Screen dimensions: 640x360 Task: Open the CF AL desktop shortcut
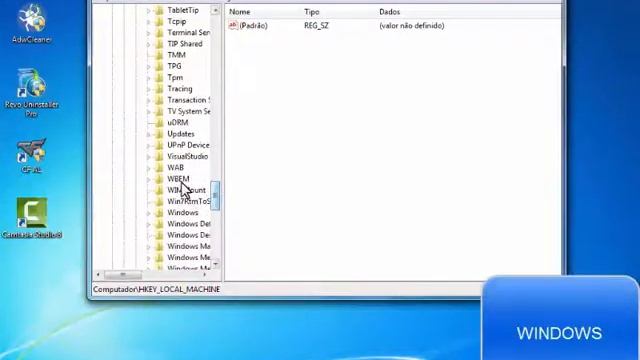tap(31, 156)
